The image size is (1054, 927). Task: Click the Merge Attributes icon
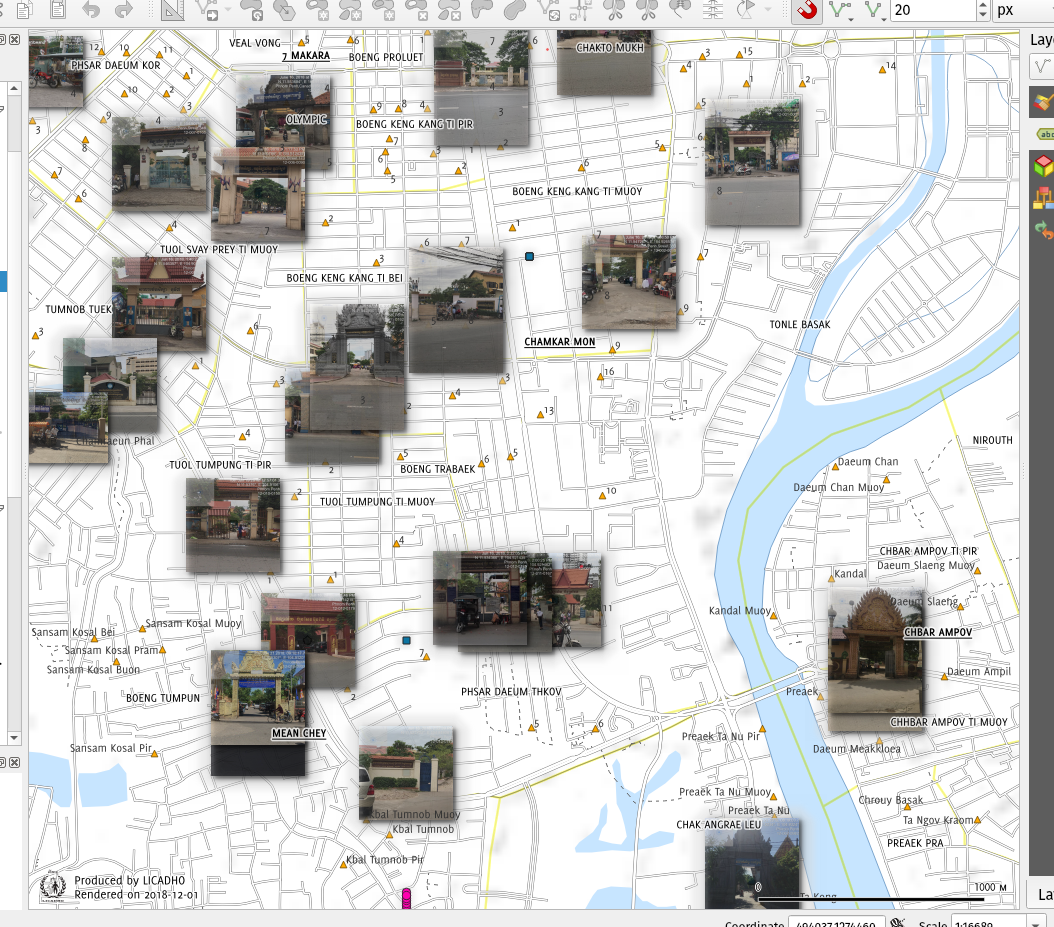pos(713,9)
